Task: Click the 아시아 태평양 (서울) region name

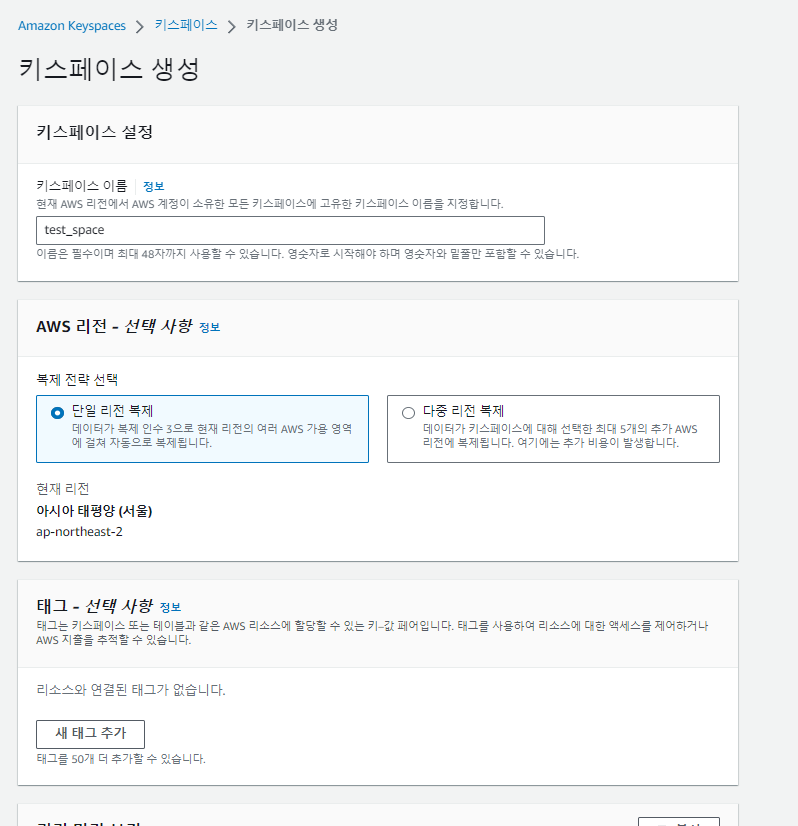Action: (94, 511)
